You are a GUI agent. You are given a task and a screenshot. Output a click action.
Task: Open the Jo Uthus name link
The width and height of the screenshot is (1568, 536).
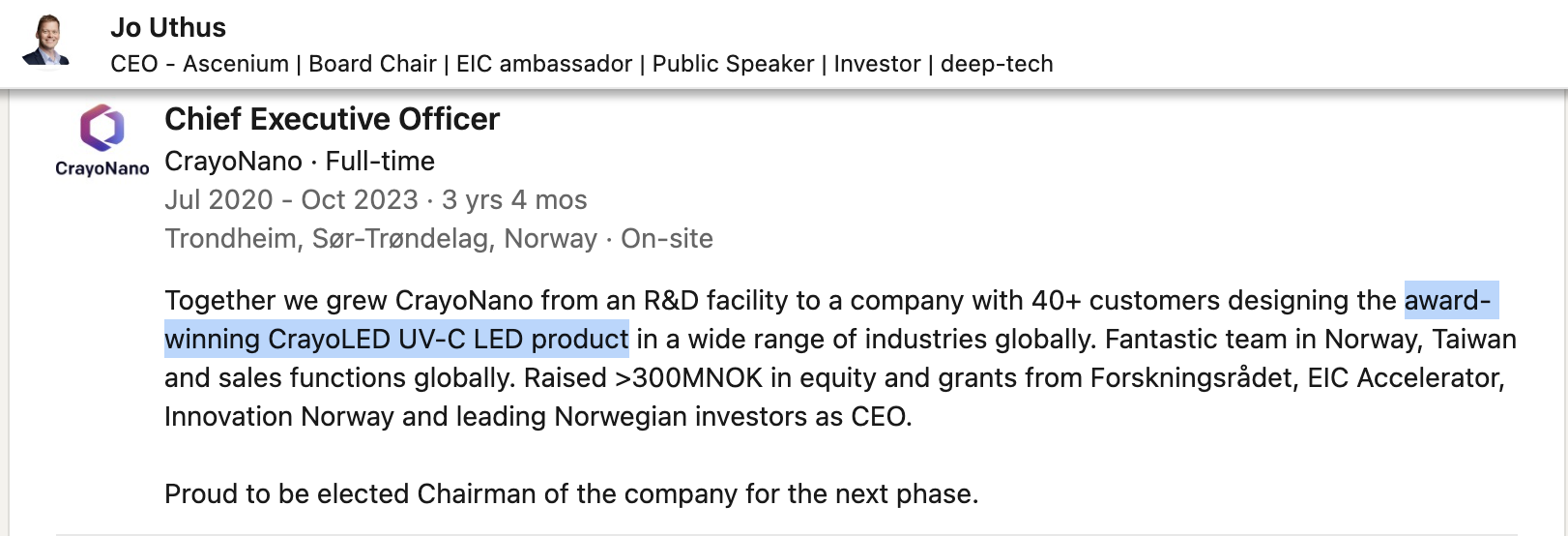point(168,27)
